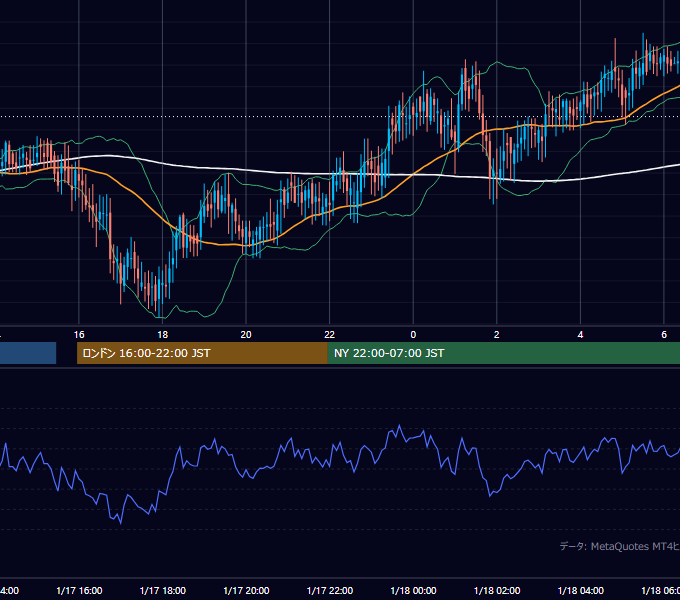Click hour label 18 under price chart
The width and height of the screenshot is (680, 600).
[162, 335]
